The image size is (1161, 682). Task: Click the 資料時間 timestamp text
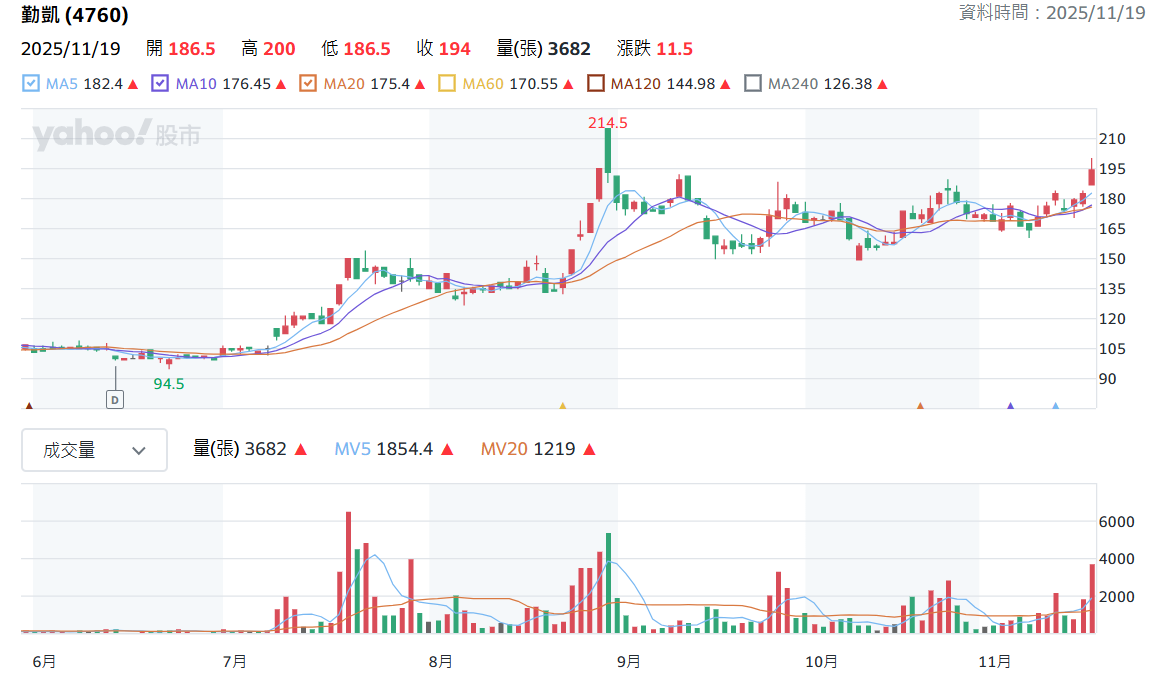[1052, 13]
